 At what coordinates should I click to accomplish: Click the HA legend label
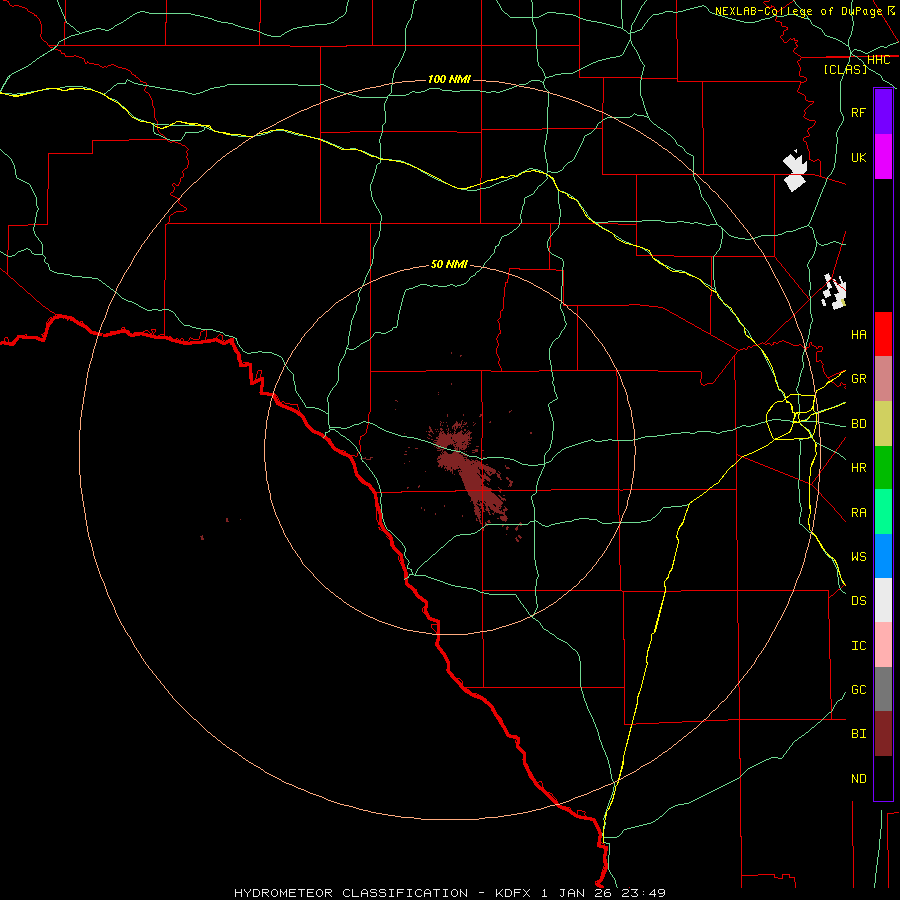[x=859, y=334]
